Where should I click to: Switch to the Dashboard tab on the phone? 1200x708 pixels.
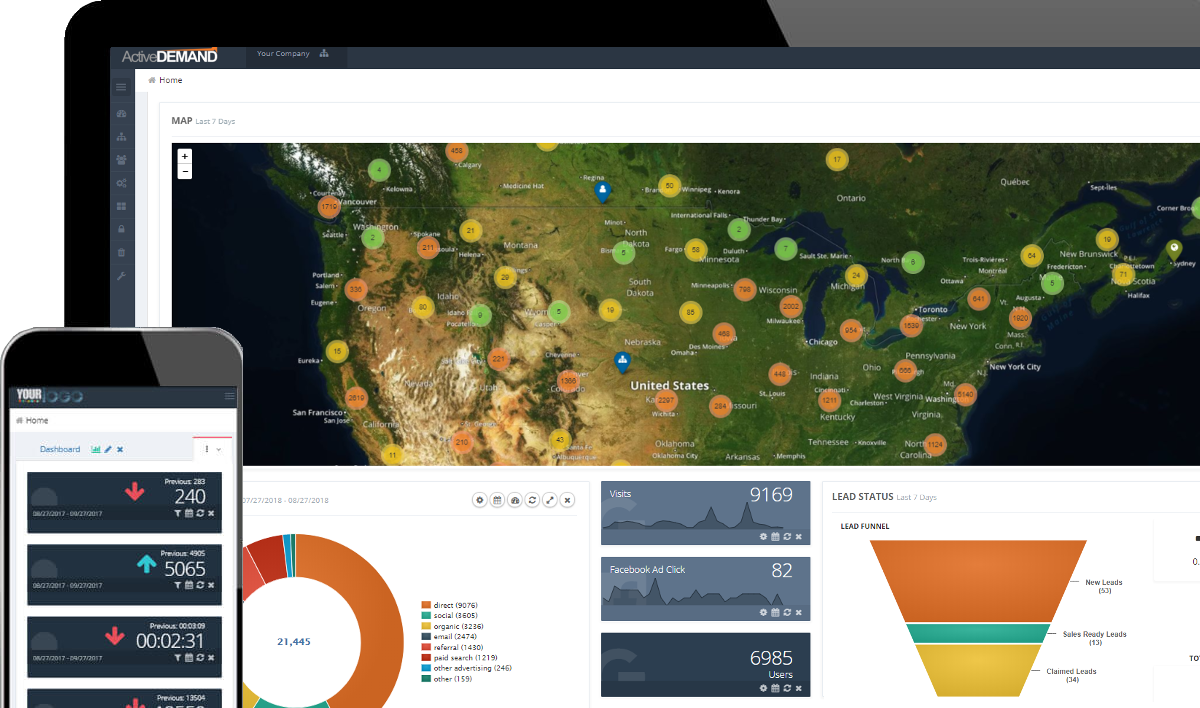pyautogui.click(x=61, y=448)
